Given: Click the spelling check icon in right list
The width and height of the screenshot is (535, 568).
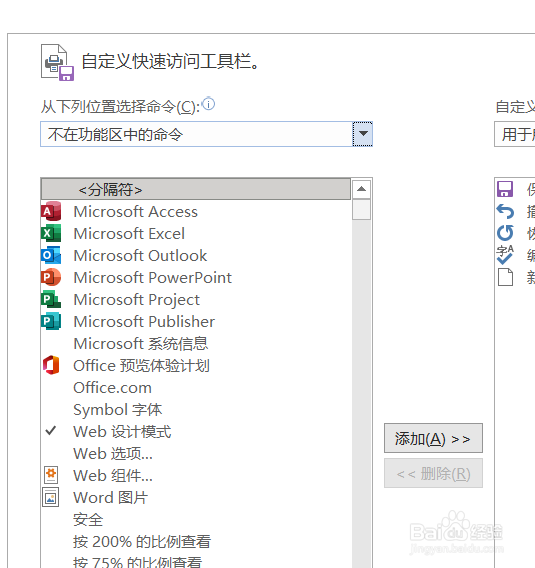Looking at the screenshot, I should (505, 255).
